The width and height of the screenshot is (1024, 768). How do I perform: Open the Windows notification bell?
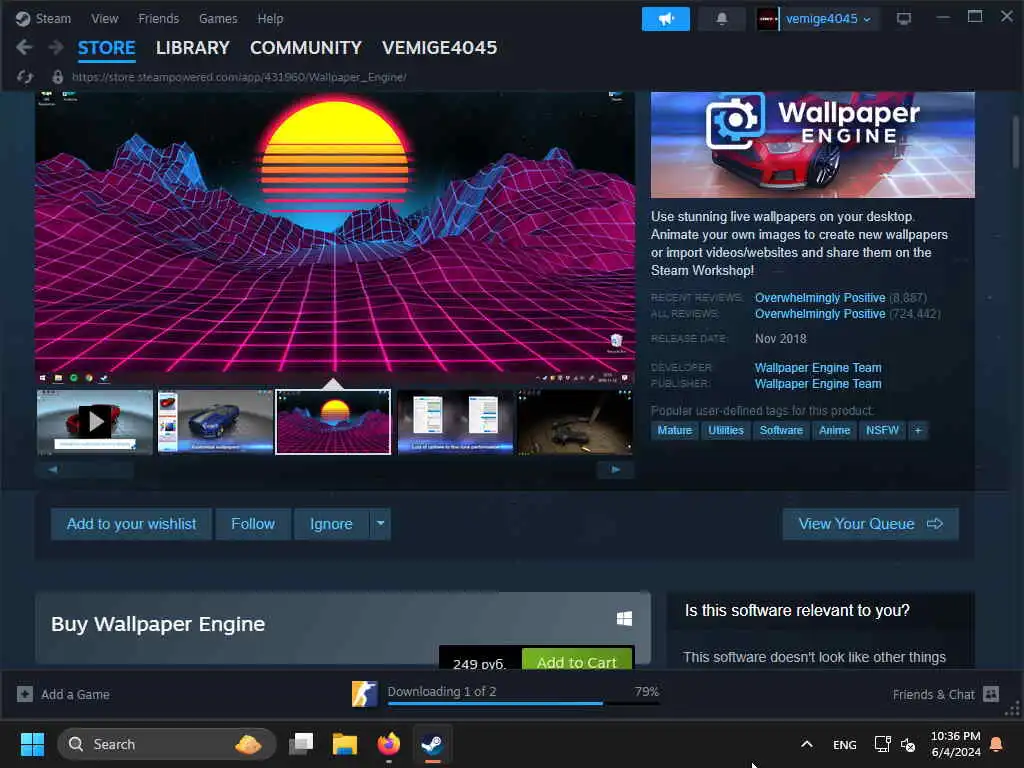coord(997,744)
